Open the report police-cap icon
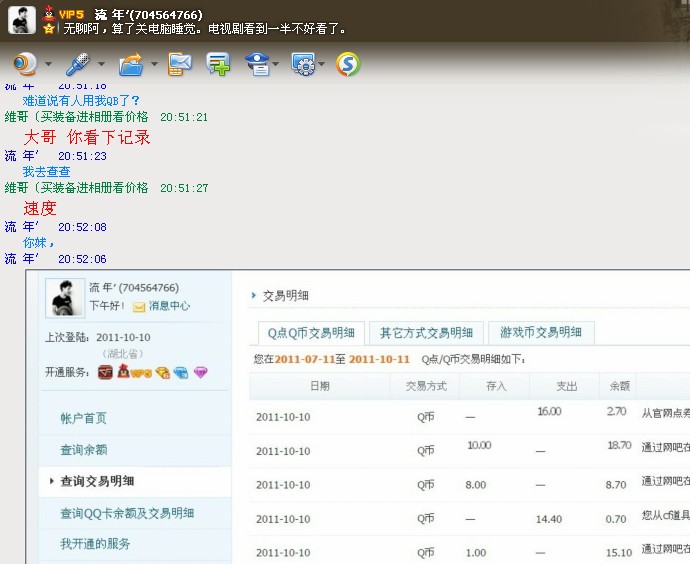 (x=257, y=64)
